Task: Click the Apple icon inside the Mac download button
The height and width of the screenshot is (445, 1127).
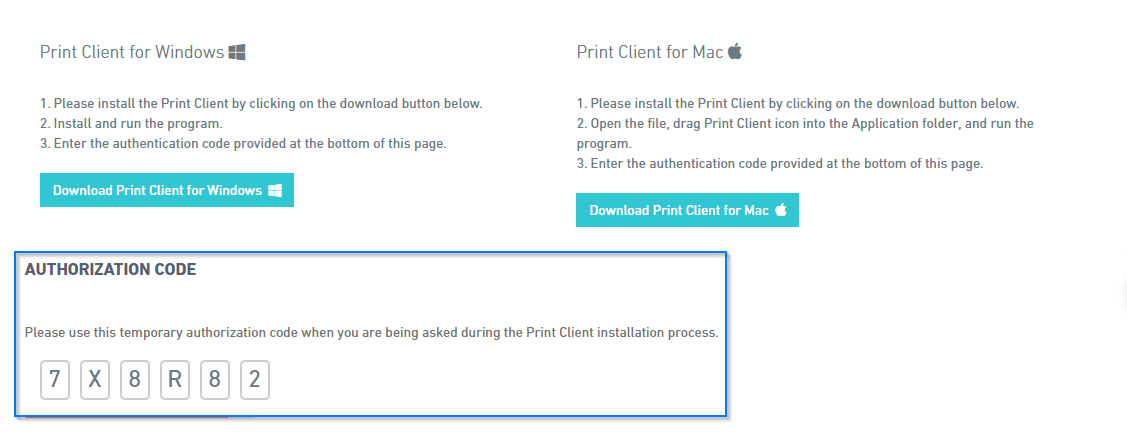Action: pos(781,210)
